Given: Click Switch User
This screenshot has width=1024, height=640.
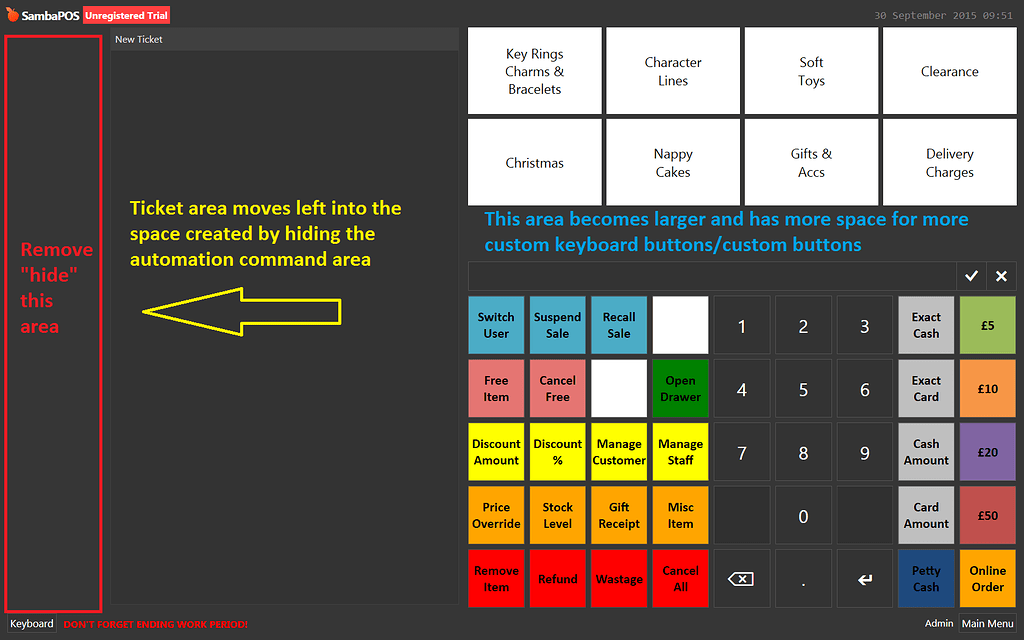Looking at the screenshot, I should pyautogui.click(x=496, y=324).
